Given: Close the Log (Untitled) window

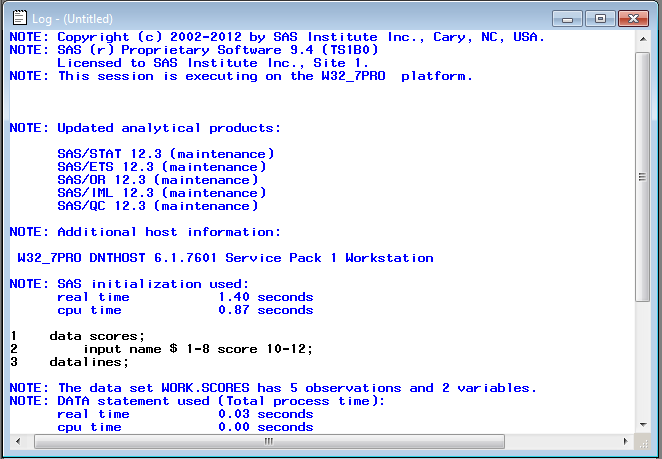Looking at the screenshot, I should [x=634, y=18].
